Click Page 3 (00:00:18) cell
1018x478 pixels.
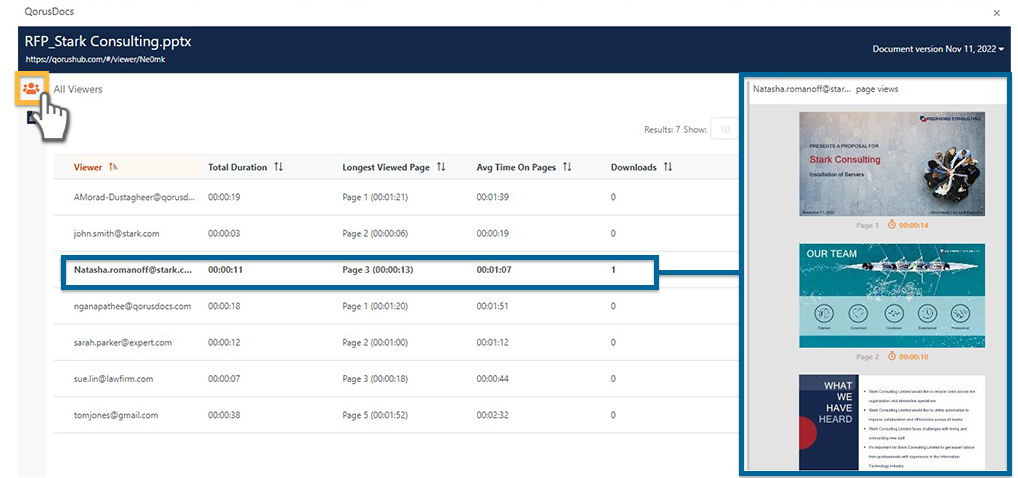pyautogui.click(x=376, y=379)
